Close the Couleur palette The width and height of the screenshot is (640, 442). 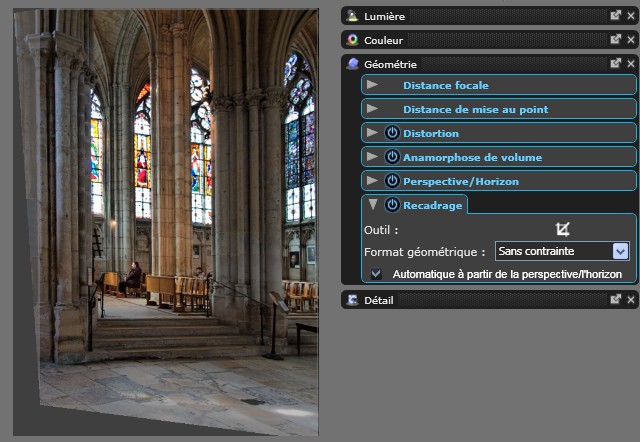click(631, 40)
